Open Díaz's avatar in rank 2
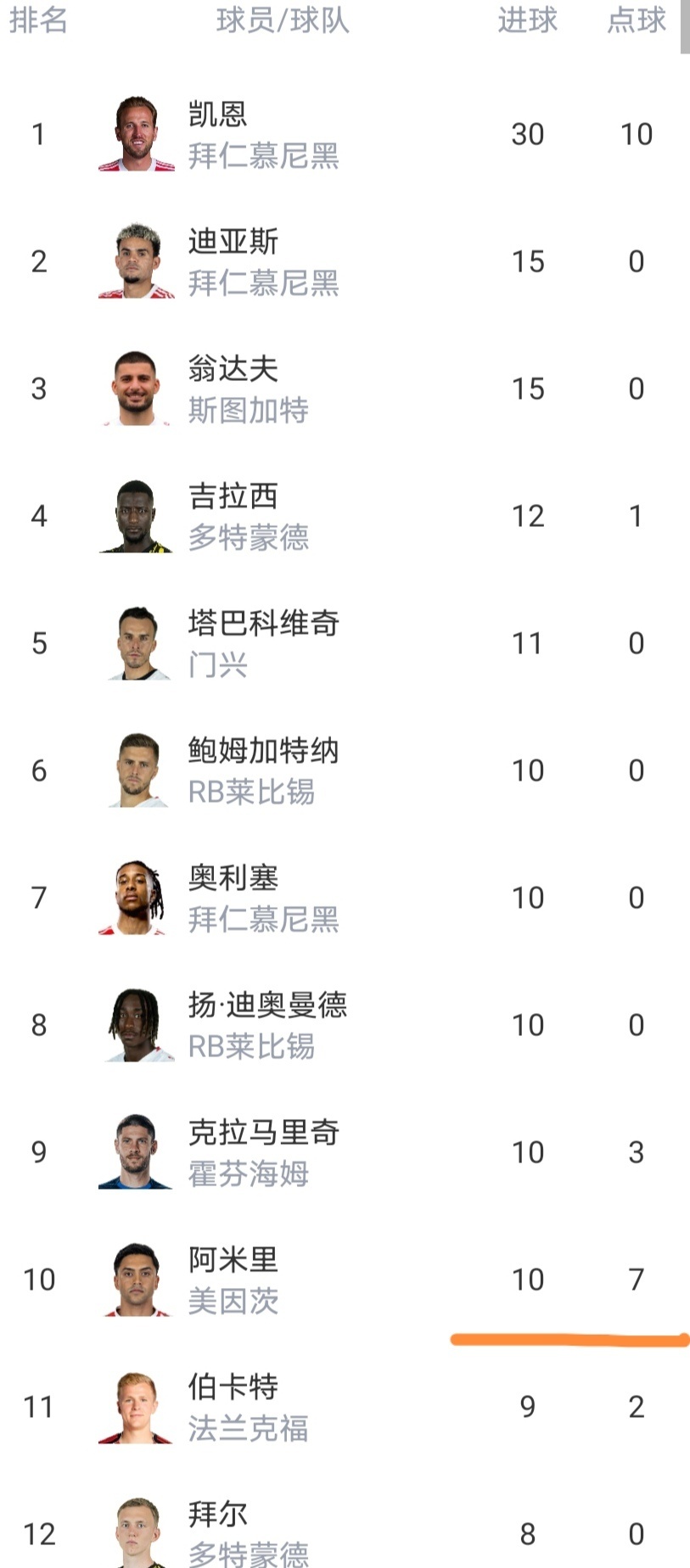Image resolution: width=690 pixels, height=1568 pixels. (x=137, y=261)
